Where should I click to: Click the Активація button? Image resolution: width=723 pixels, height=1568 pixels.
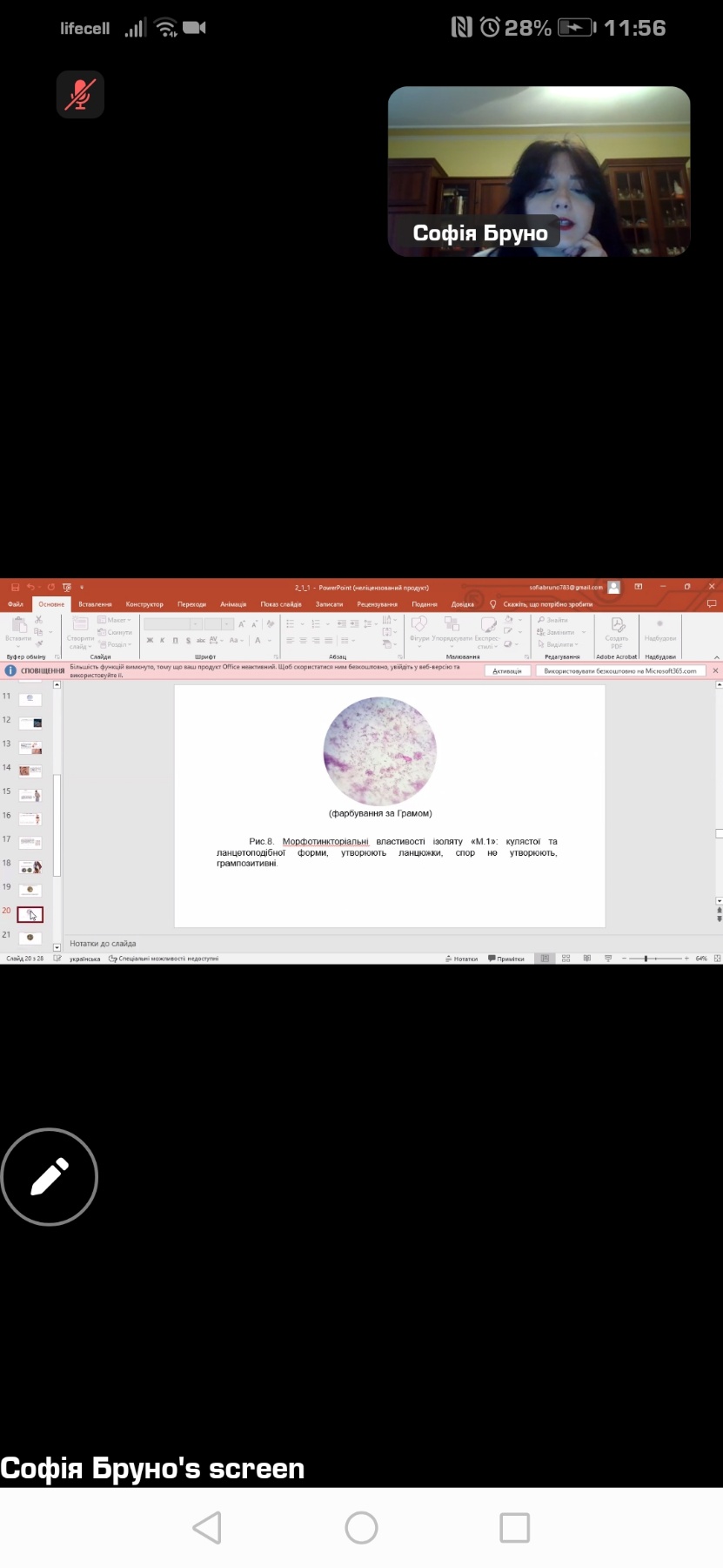coord(507,671)
